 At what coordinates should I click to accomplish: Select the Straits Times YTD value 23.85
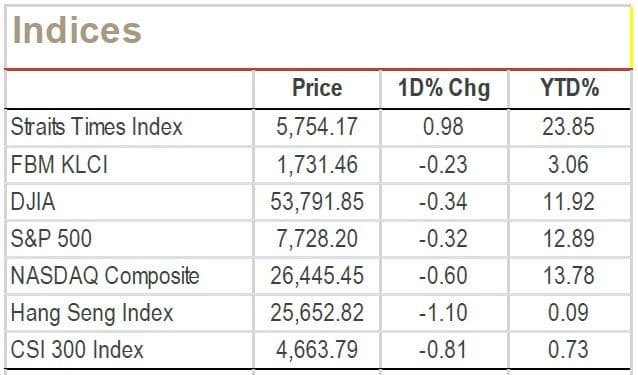[x=568, y=126]
